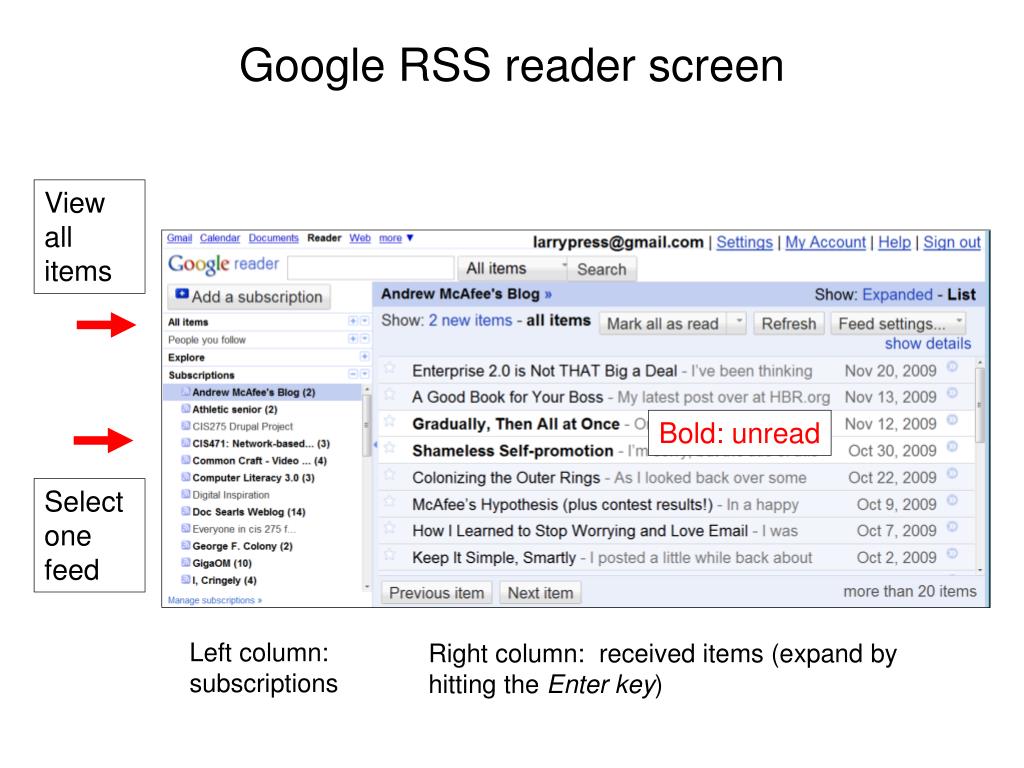This screenshot has width=1024, height=768.
Task: Star the 'Colonizing the Outer Rings' item
Action: [x=390, y=475]
